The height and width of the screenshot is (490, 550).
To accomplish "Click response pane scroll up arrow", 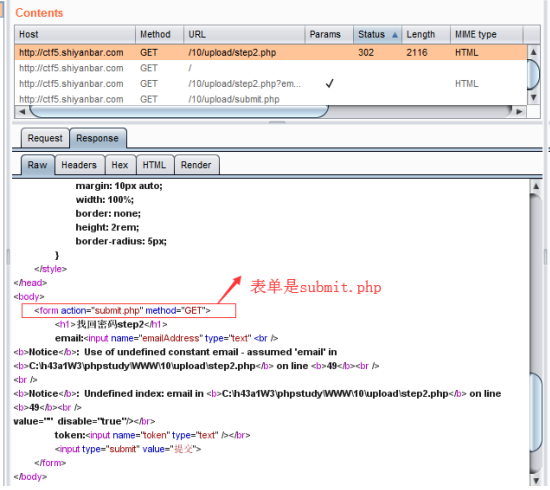I will 536,186.
